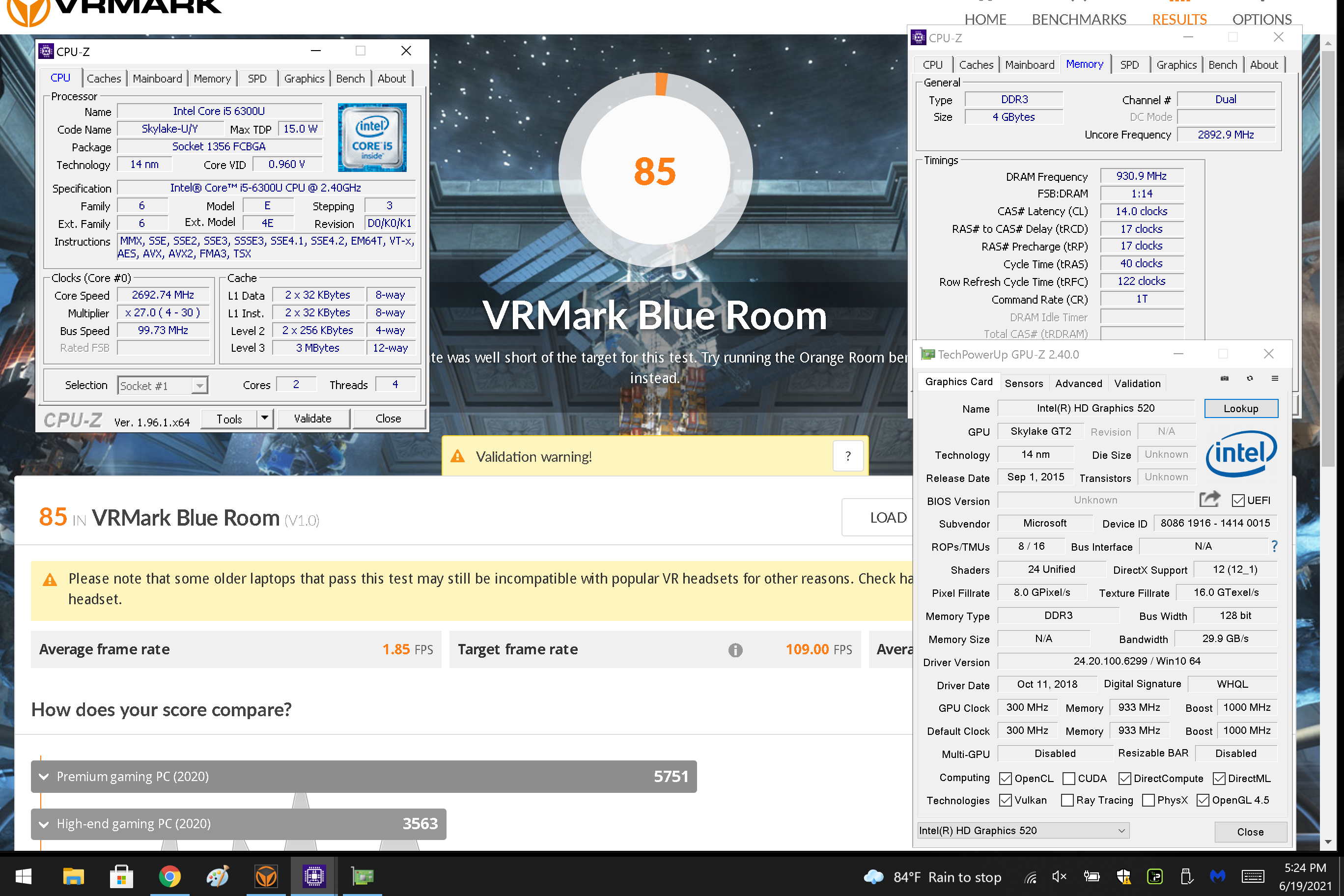Toggle the DirectML checkbox
The height and width of the screenshot is (896, 1344).
pyautogui.click(x=1219, y=779)
